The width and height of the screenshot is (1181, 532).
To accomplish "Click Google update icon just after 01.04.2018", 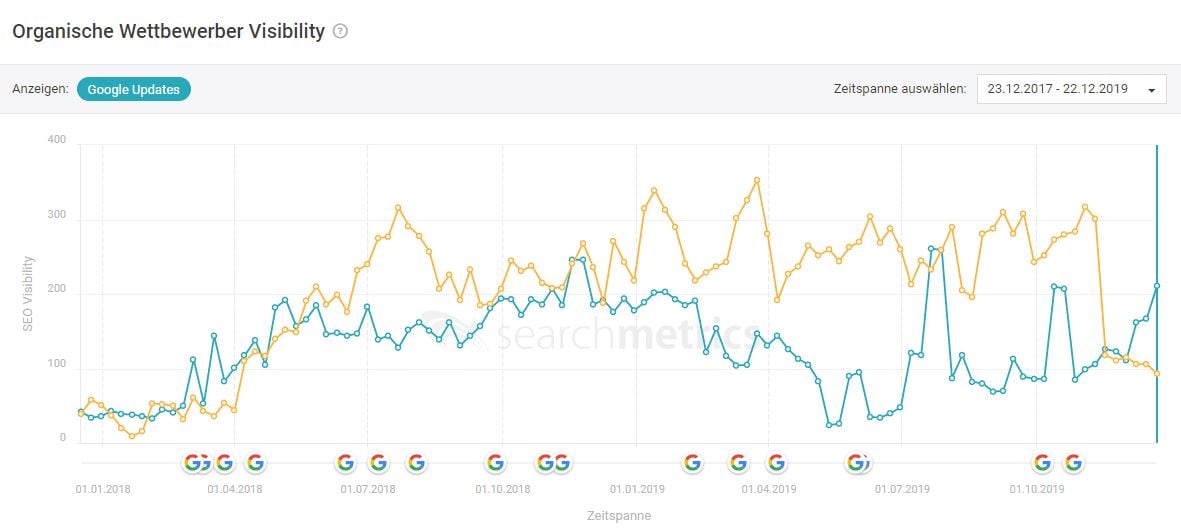I will (x=255, y=462).
